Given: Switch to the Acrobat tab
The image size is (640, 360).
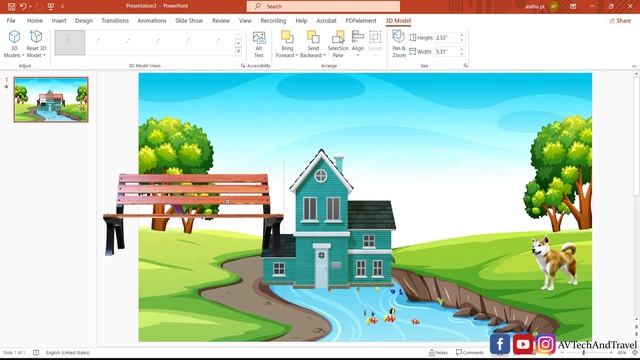Looking at the screenshot, I should click(327, 20).
